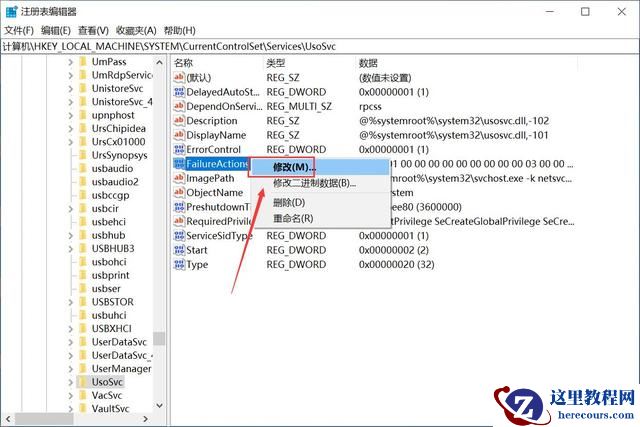Click the RequiredPrivileges value icon
640x427 pixels.
pyautogui.click(x=179, y=221)
